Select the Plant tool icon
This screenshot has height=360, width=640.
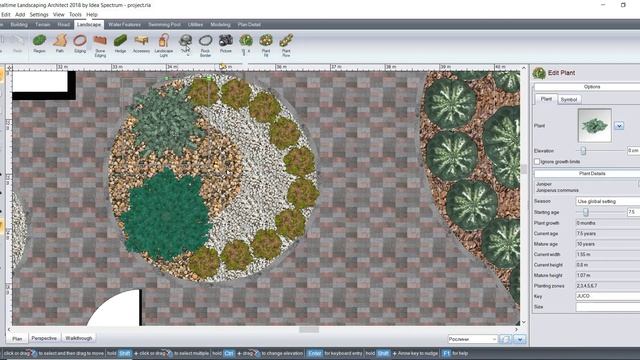pyautogui.click(x=246, y=41)
